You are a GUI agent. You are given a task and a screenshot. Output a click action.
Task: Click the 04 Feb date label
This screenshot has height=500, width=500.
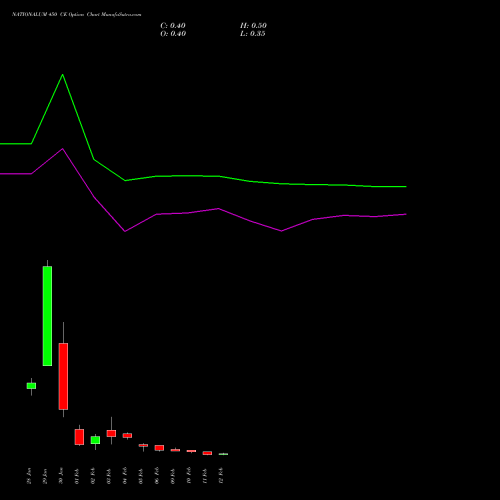(125, 476)
